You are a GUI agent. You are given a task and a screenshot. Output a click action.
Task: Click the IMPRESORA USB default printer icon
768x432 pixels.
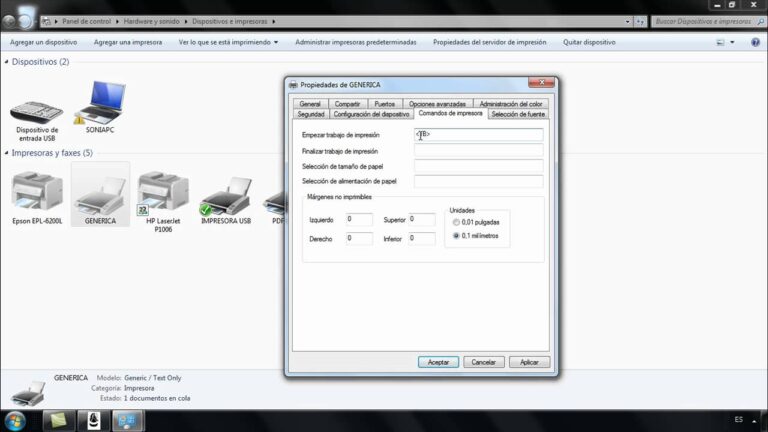click(x=225, y=194)
